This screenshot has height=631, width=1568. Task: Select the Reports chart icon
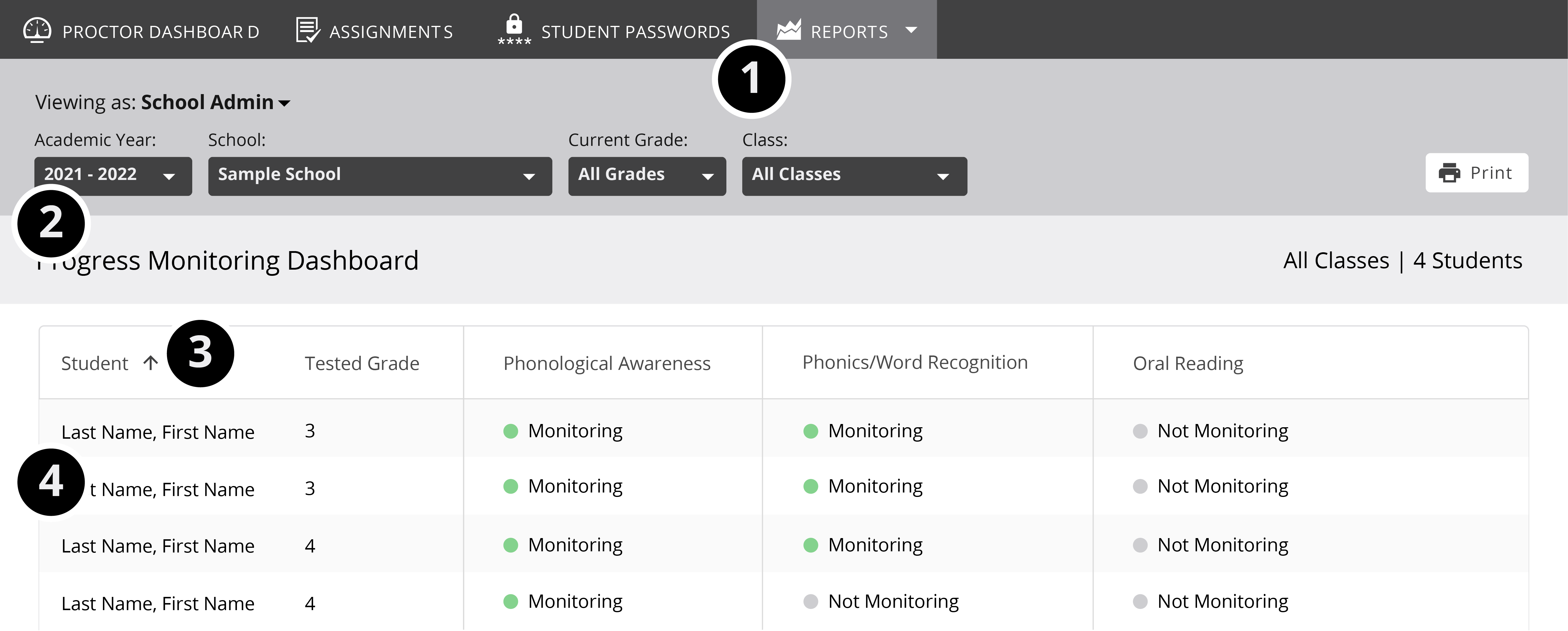(x=790, y=29)
